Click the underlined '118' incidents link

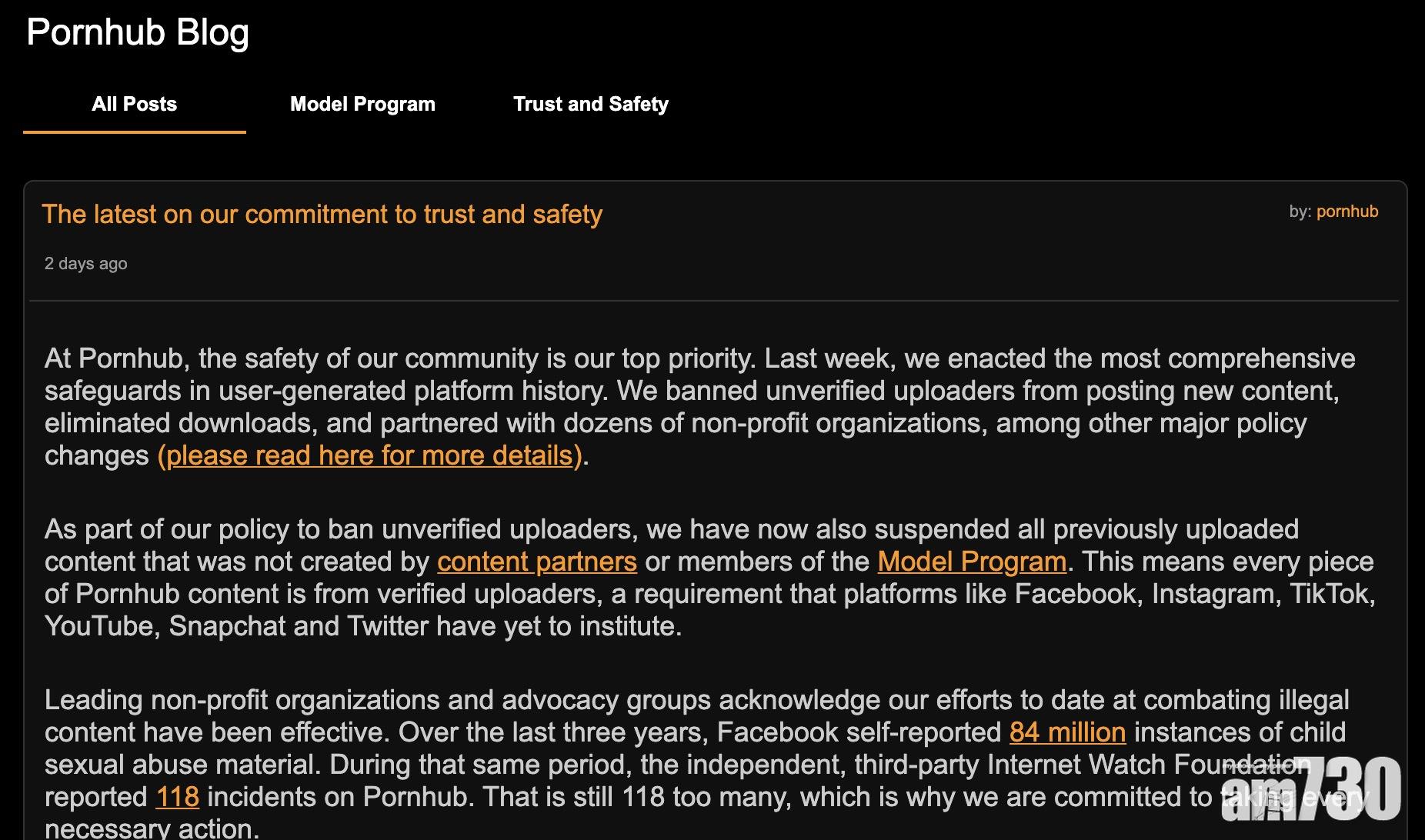tap(177, 797)
